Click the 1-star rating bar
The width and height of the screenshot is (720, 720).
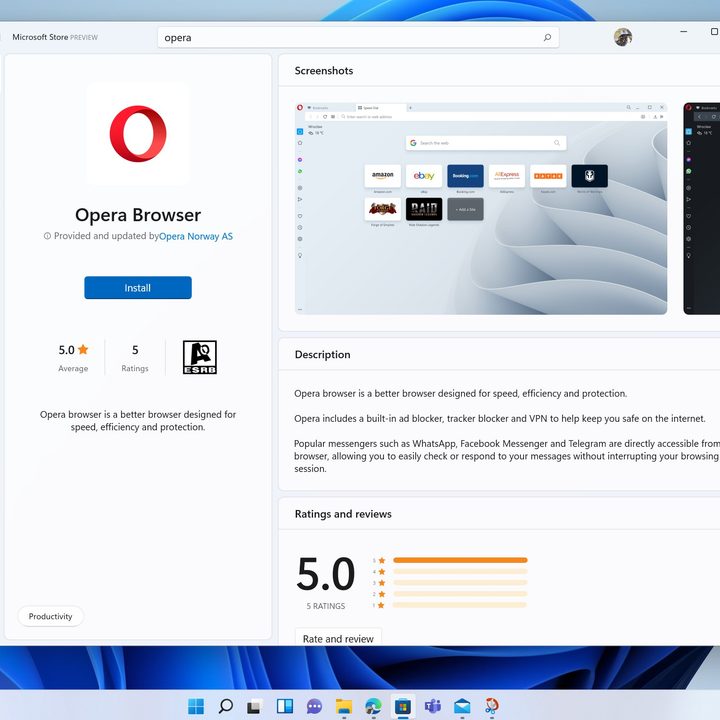coord(460,605)
